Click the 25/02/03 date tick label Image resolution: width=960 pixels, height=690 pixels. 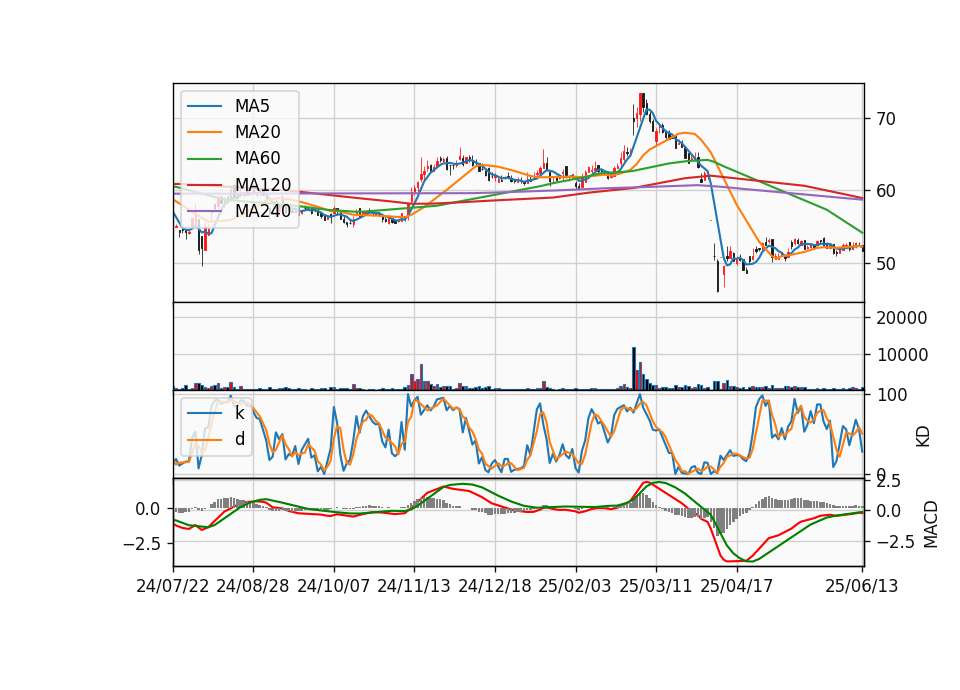click(x=575, y=586)
